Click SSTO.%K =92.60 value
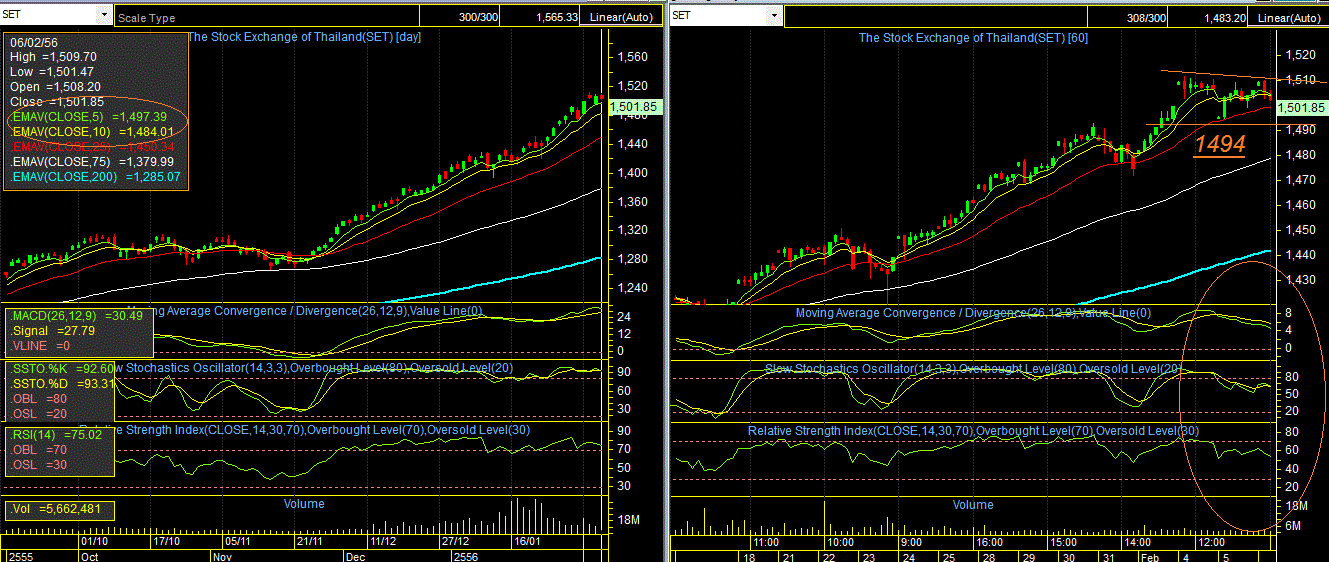This screenshot has height=562, width=1329. tap(63, 368)
